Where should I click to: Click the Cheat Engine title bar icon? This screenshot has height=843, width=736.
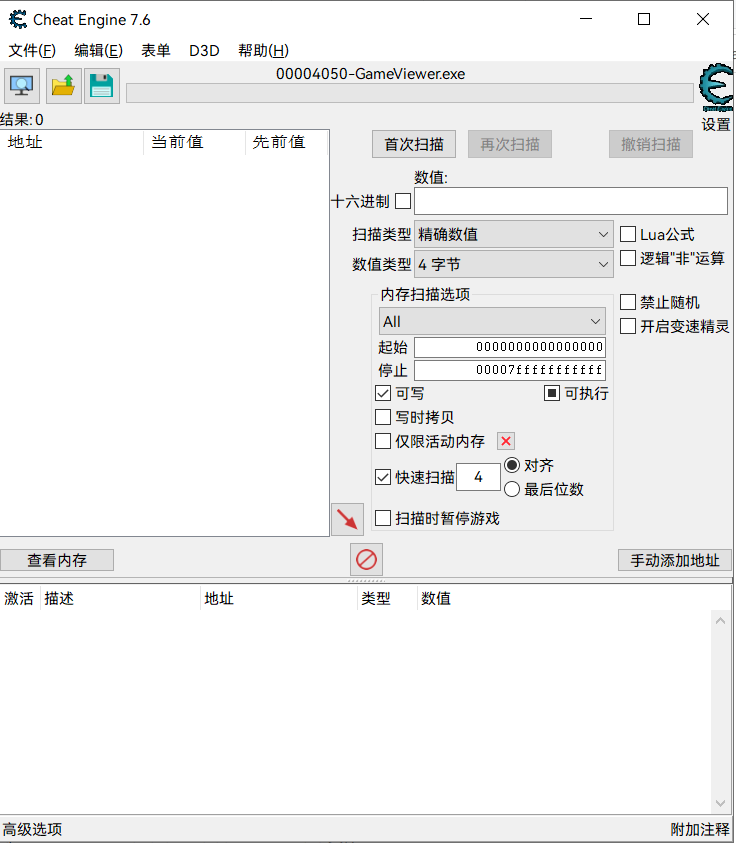(x=18, y=19)
